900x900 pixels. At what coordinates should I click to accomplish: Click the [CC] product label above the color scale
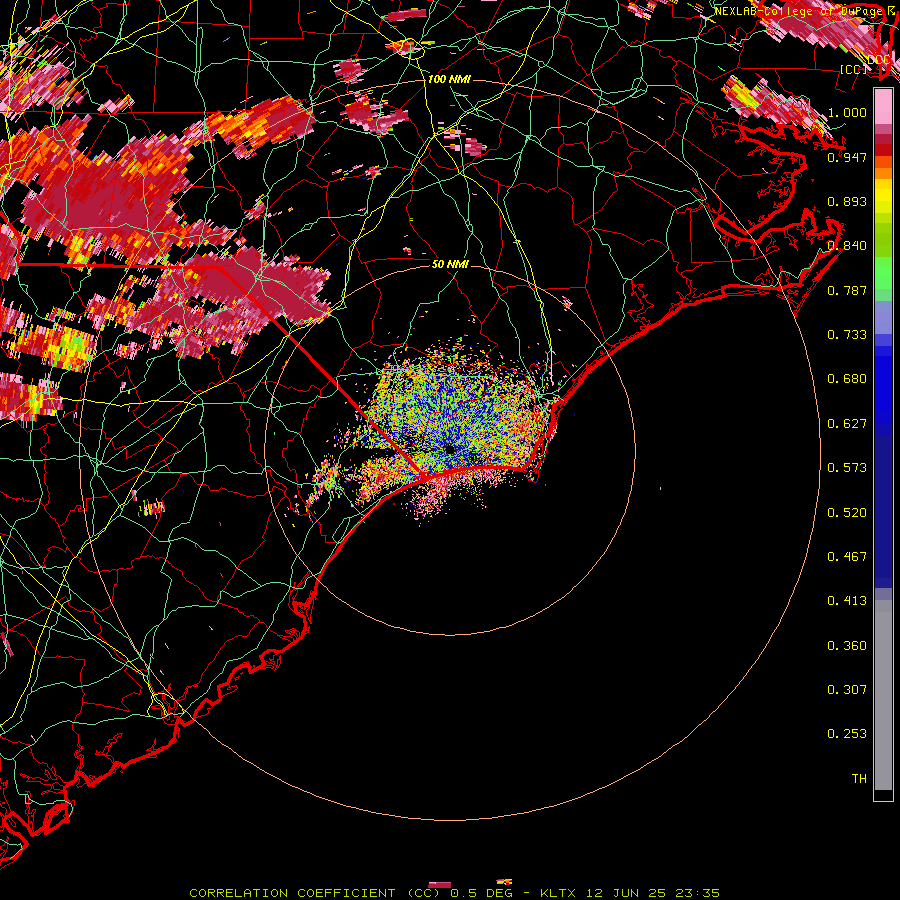(x=853, y=69)
